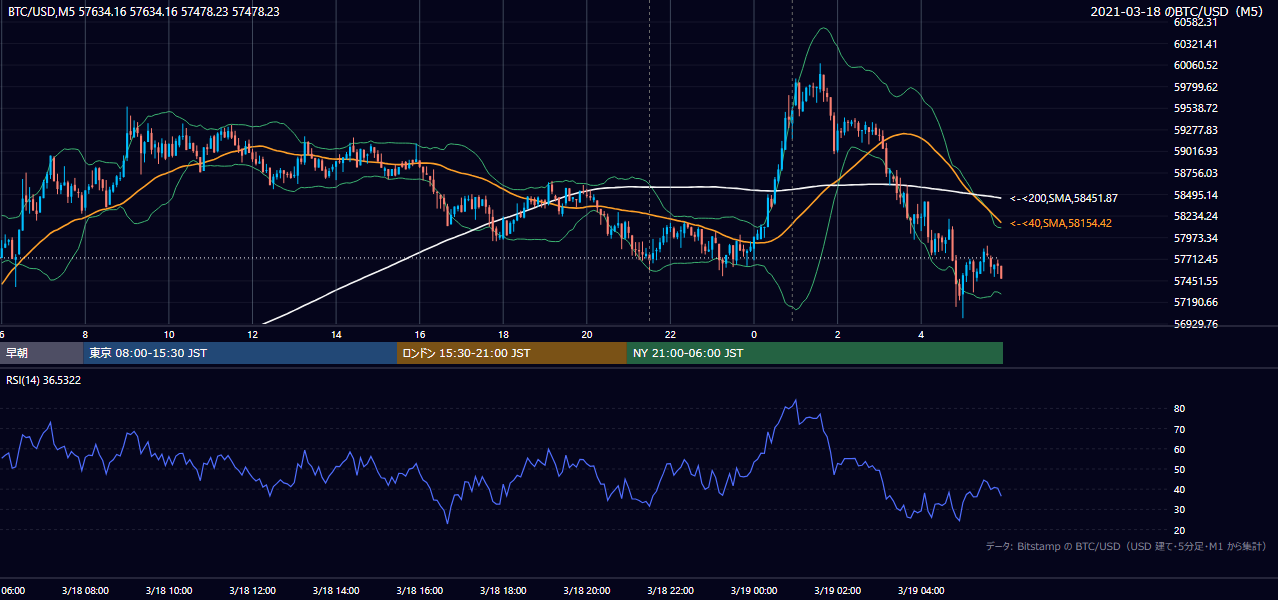Click RSI axis level 60

pyautogui.click(x=1179, y=449)
